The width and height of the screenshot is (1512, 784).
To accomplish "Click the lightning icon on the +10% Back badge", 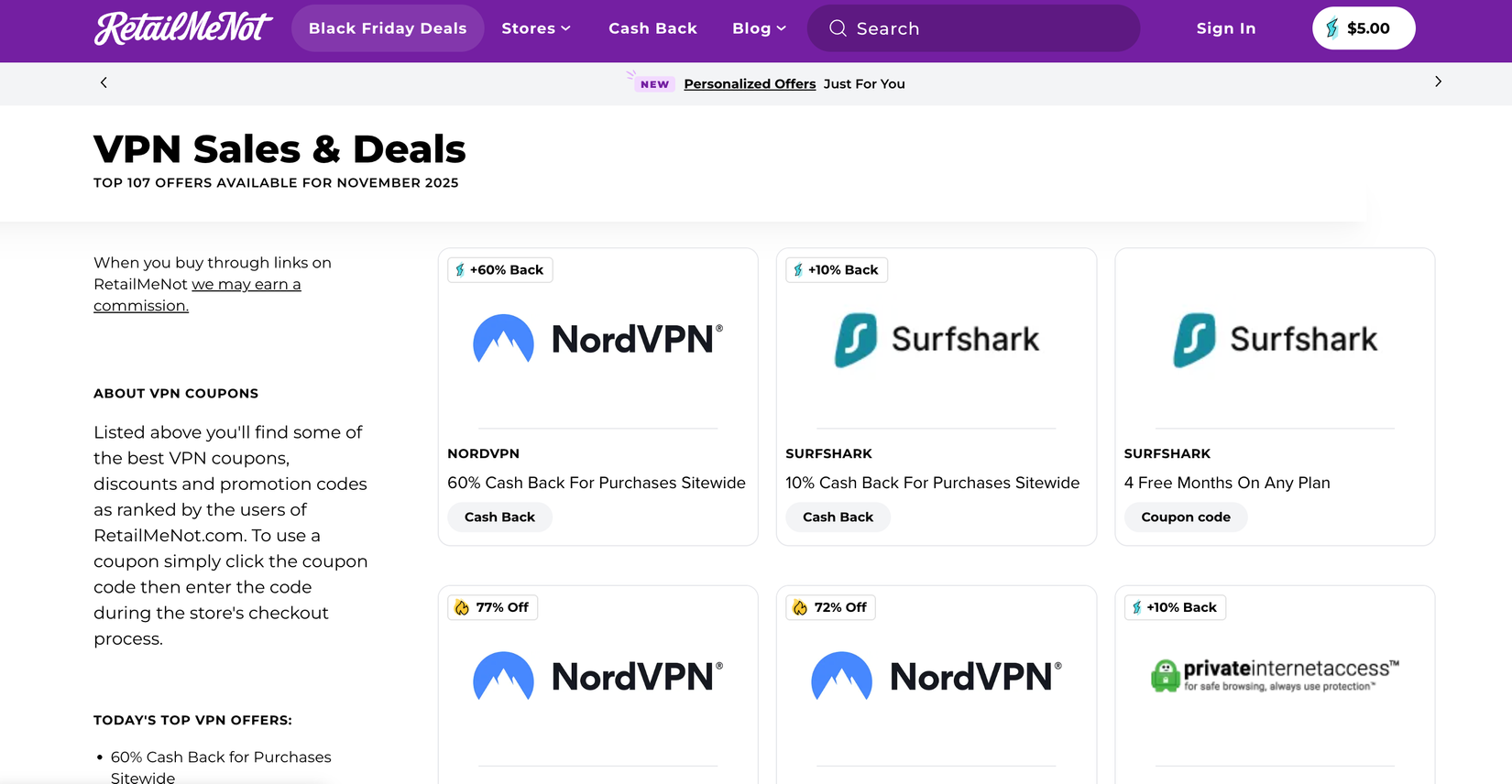I will pyautogui.click(x=796, y=269).
